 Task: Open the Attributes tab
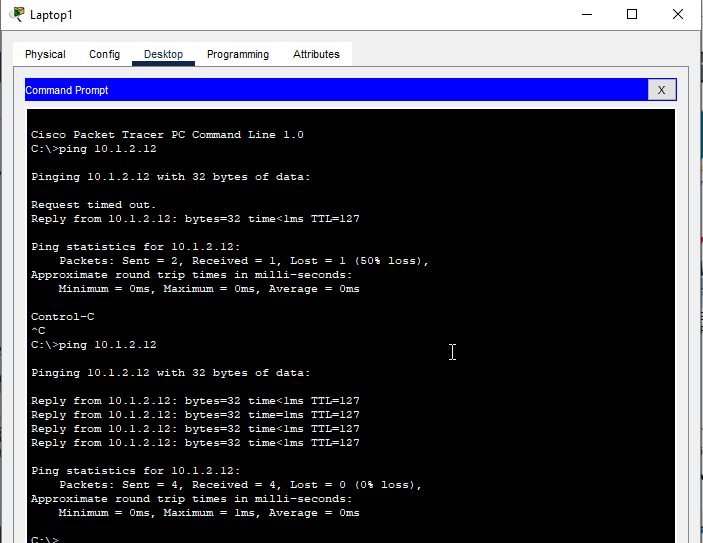pos(316,54)
